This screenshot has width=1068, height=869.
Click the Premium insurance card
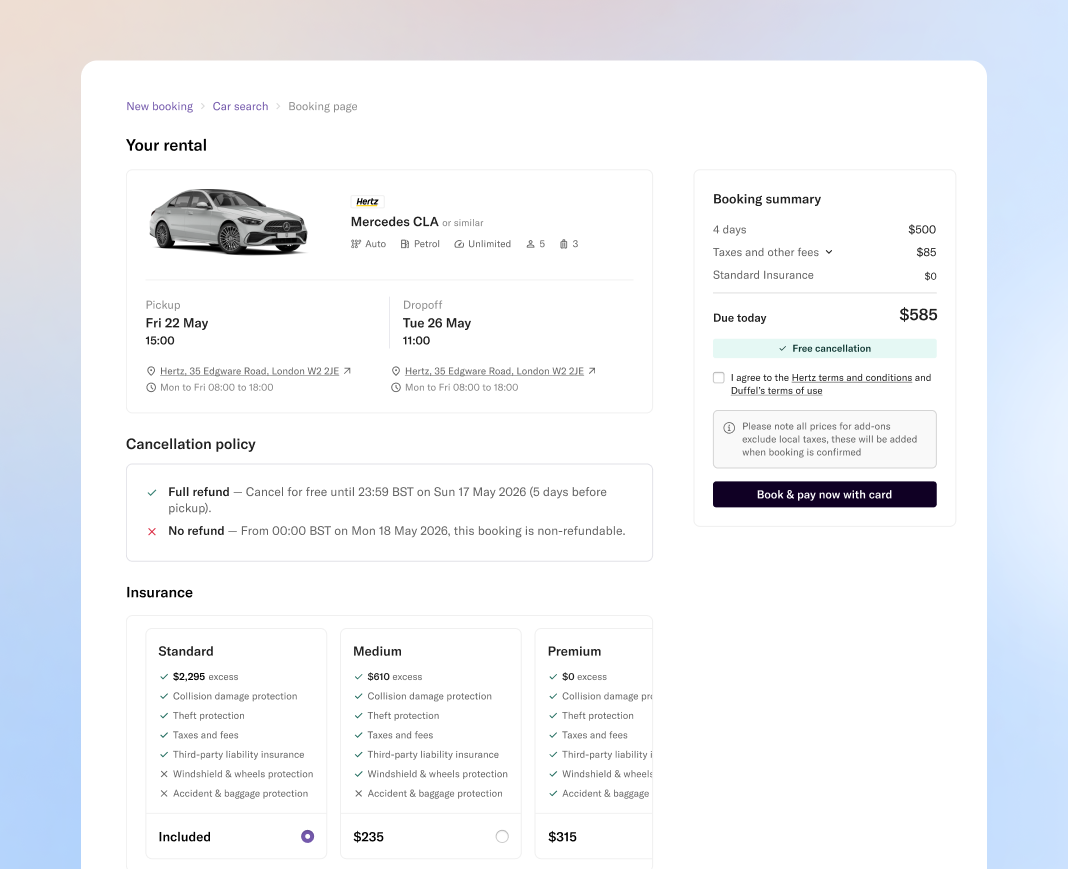[x=594, y=743]
